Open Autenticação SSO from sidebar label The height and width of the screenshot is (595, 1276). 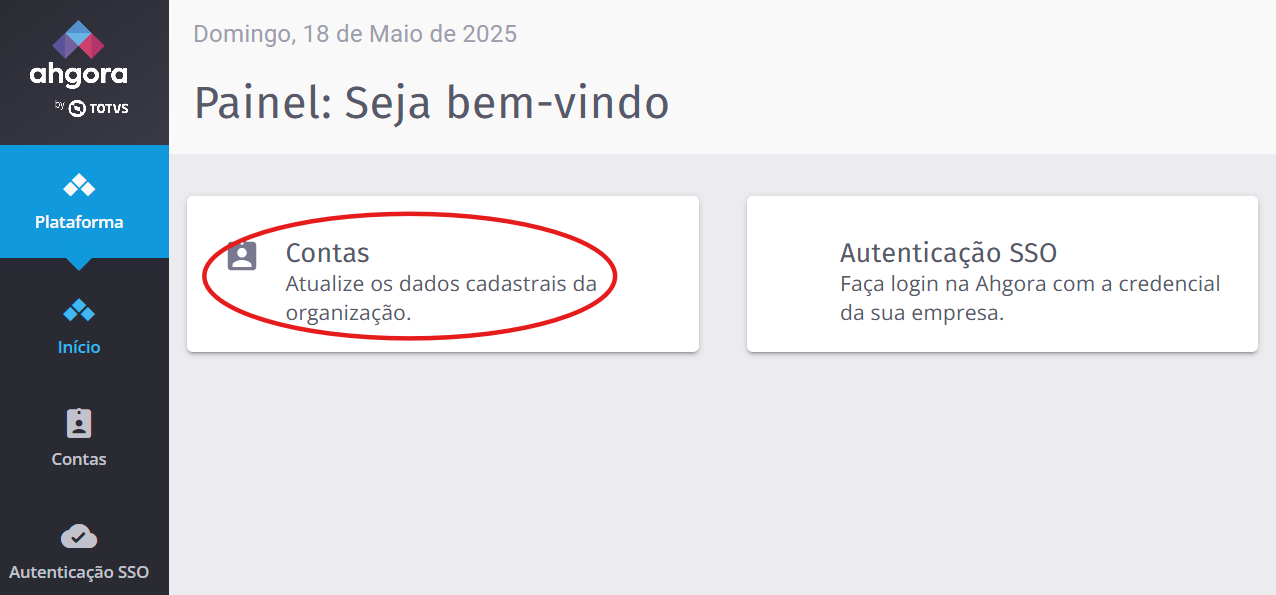(79, 573)
